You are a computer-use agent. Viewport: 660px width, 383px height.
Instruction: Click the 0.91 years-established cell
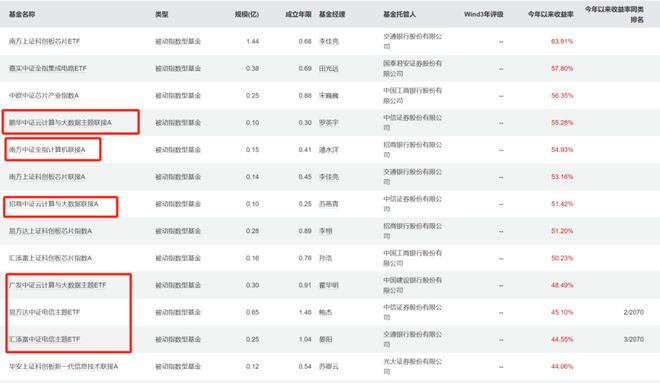point(305,285)
